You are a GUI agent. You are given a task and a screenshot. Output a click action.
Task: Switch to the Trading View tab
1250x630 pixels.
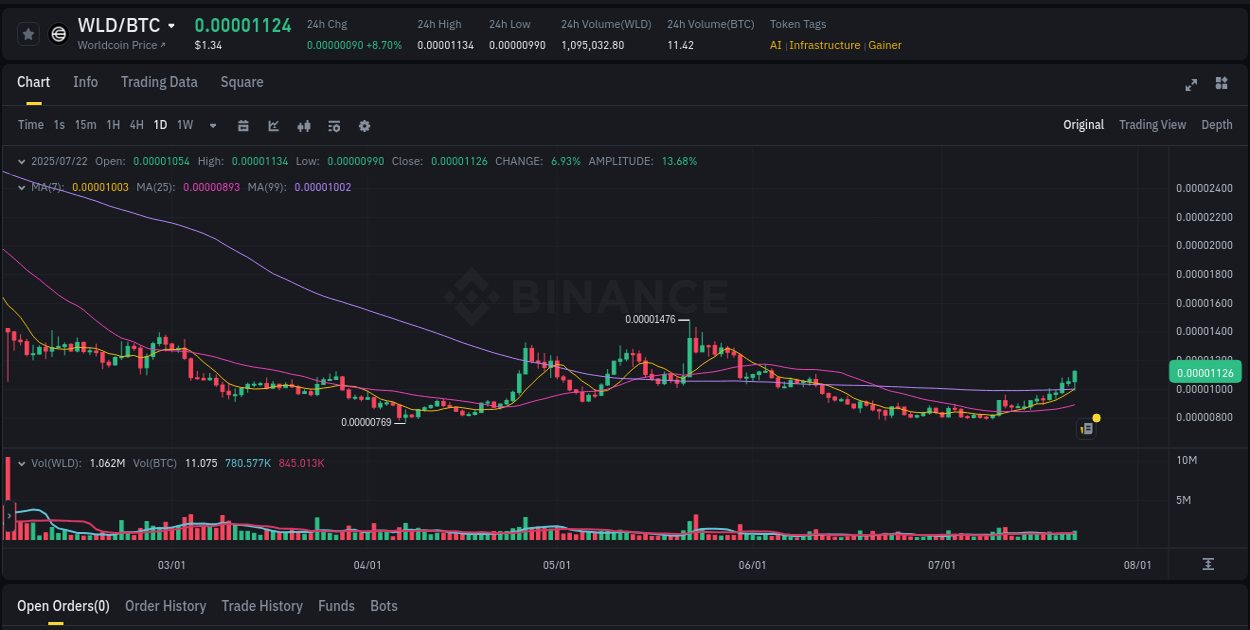point(1152,125)
